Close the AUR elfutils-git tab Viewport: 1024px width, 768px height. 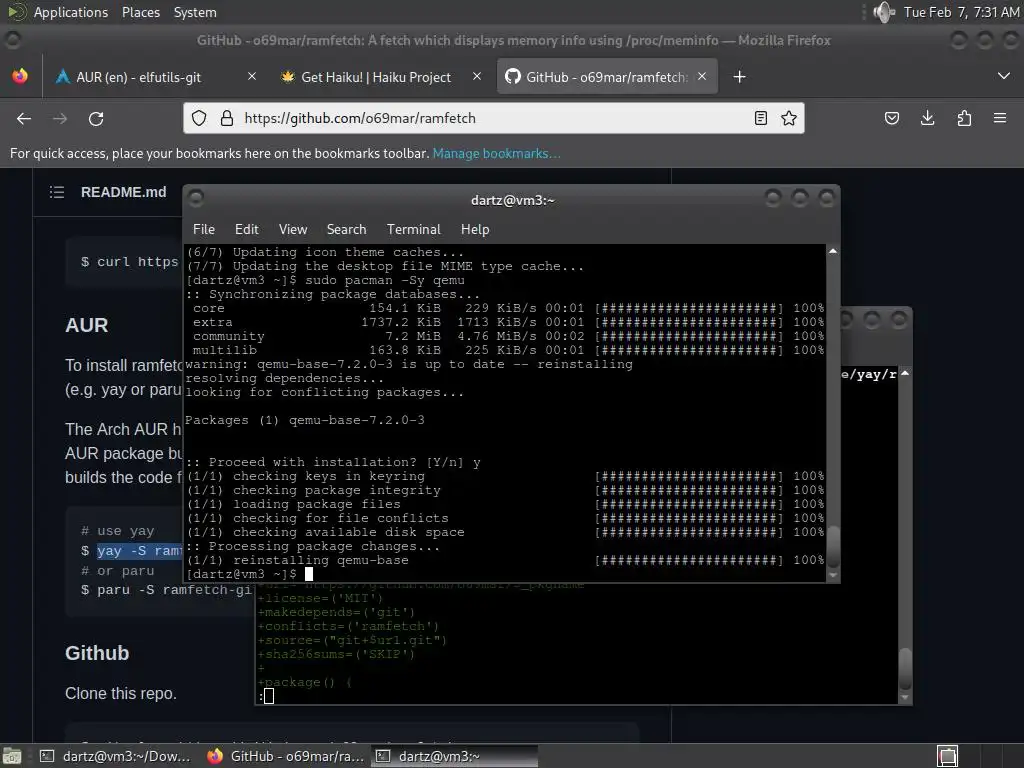coord(251,76)
